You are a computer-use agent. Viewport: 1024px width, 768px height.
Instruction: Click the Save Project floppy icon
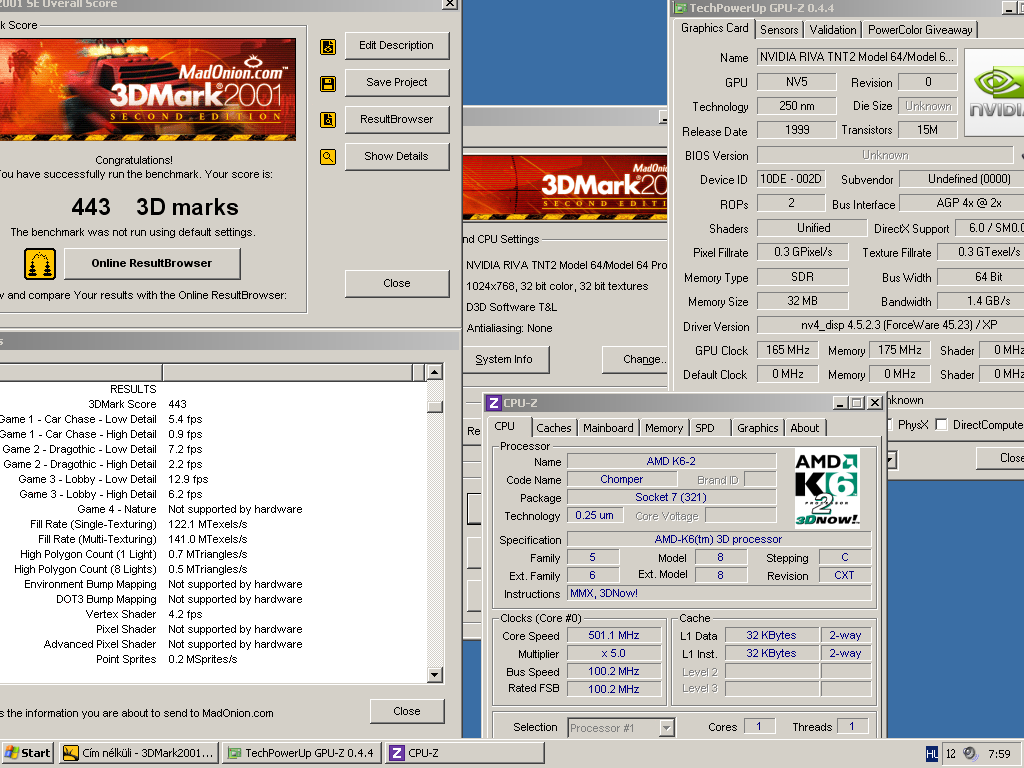pyautogui.click(x=328, y=84)
